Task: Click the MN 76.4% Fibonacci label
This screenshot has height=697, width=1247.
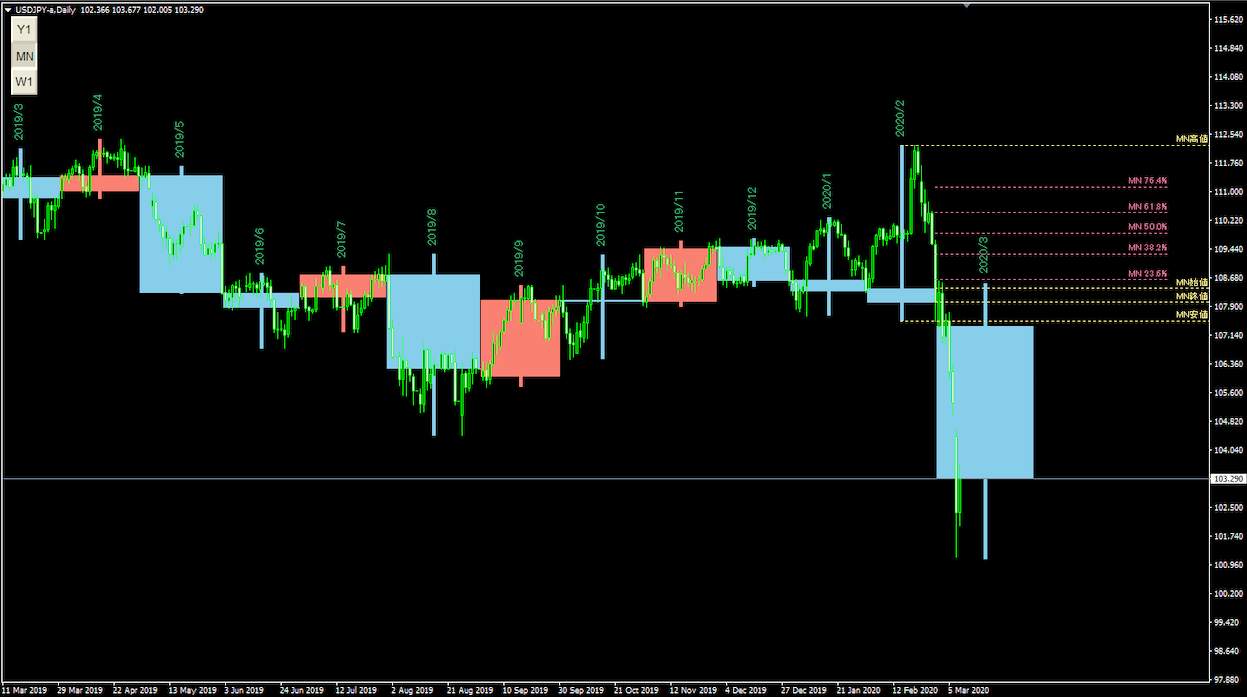Action: [x=1147, y=181]
